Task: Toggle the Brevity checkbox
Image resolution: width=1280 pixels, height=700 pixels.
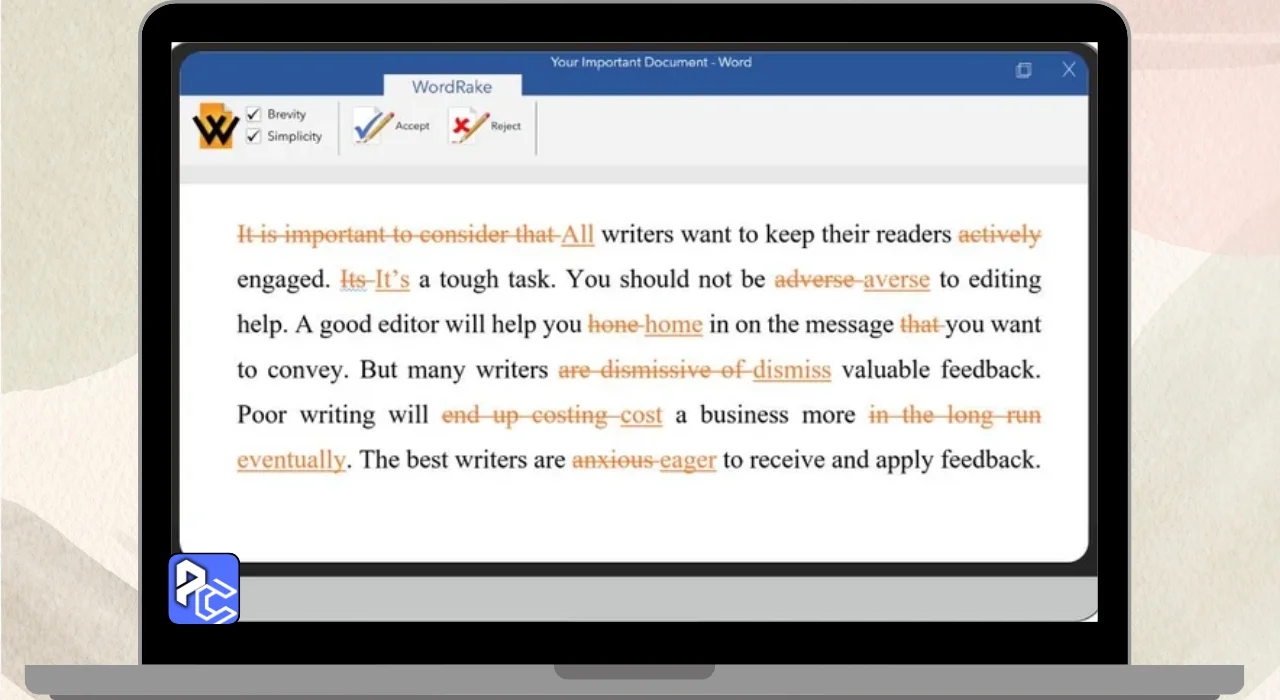Action: [x=253, y=114]
